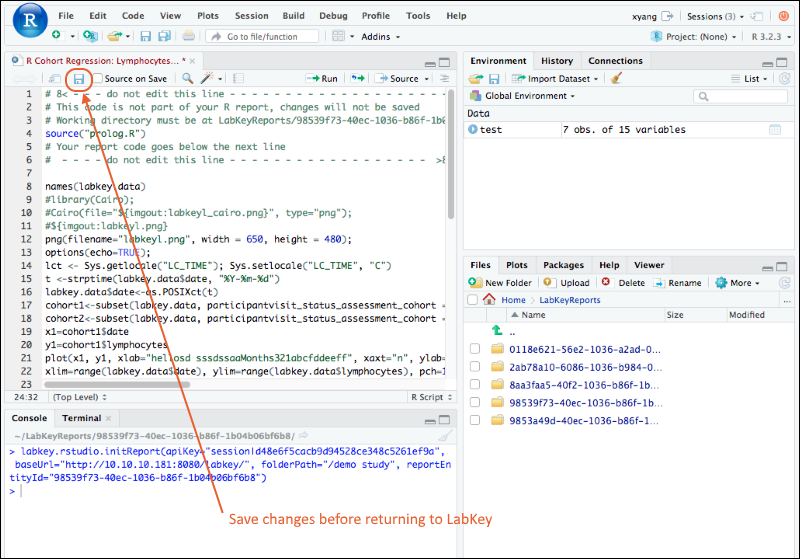Viewport: 800px width, 559px height.
Task: Check the box for folder 0118e621-56e2-1036-a2ad
Action: tap(474, 349)
